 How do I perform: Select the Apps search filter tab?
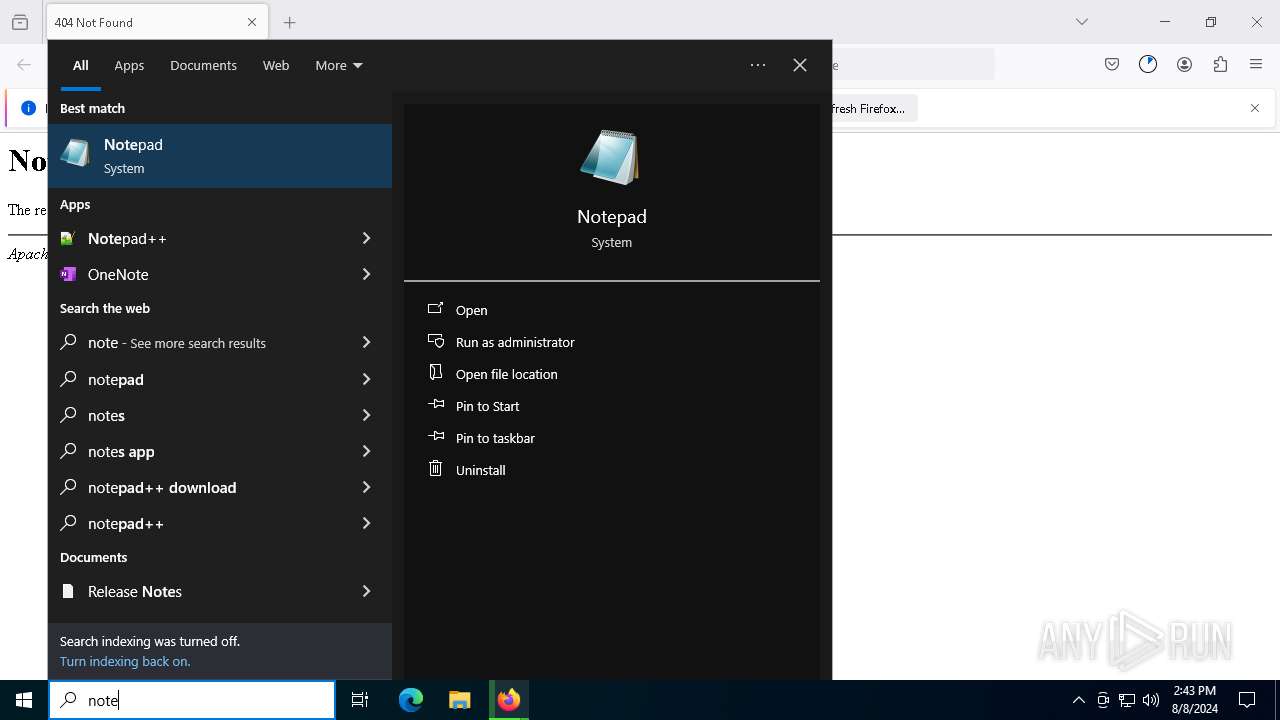click(x=129, y=65)
